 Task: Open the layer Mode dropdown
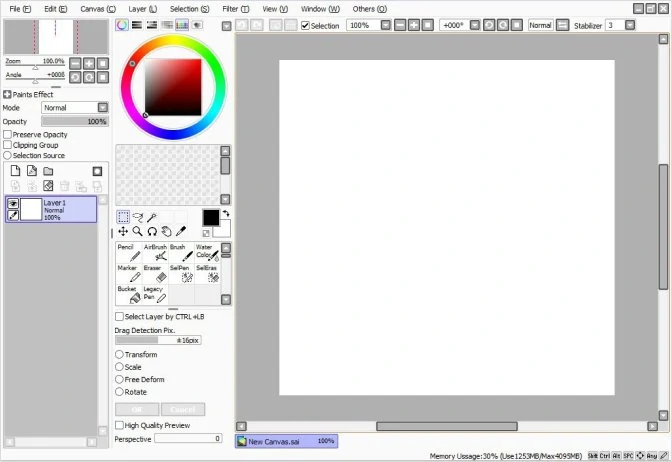tap(102, 108)
